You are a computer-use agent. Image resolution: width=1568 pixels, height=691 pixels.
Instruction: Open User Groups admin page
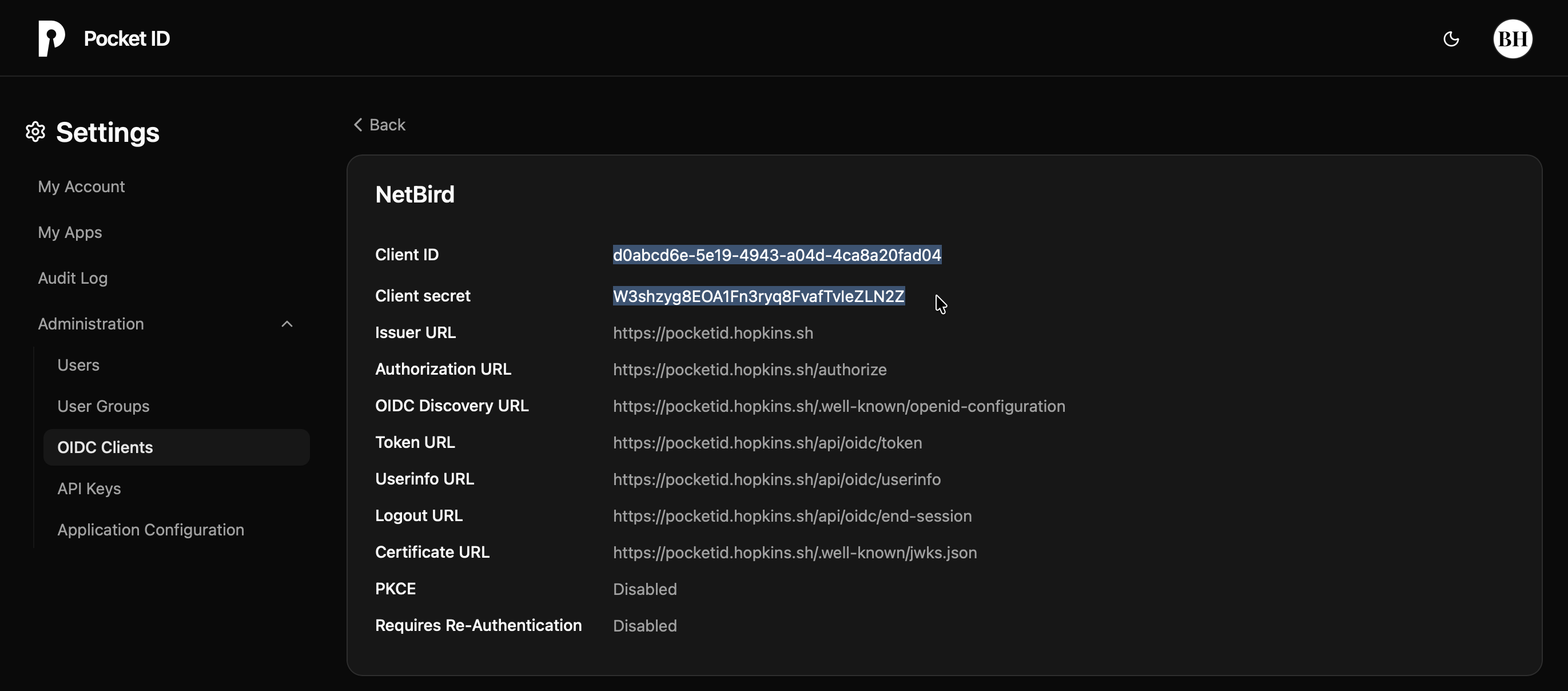tap(104, 406)
